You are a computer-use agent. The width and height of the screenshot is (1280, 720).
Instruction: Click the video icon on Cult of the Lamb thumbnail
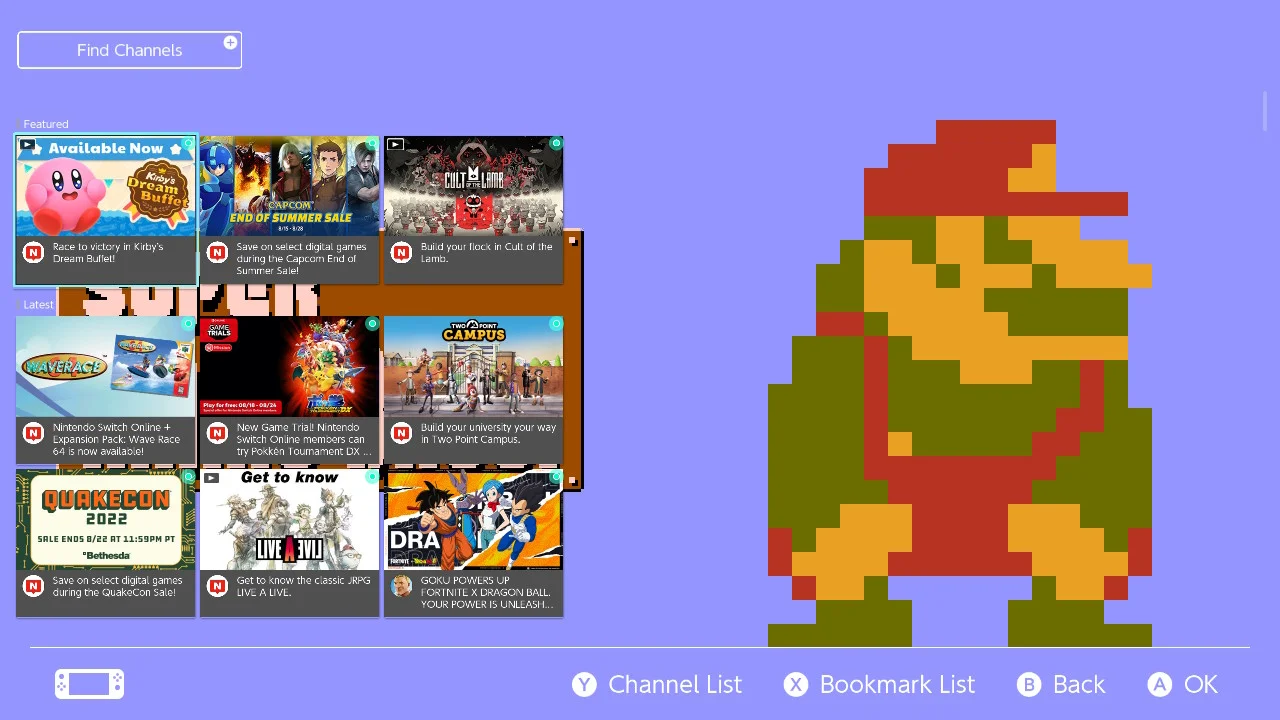click(x=395, y=145)
